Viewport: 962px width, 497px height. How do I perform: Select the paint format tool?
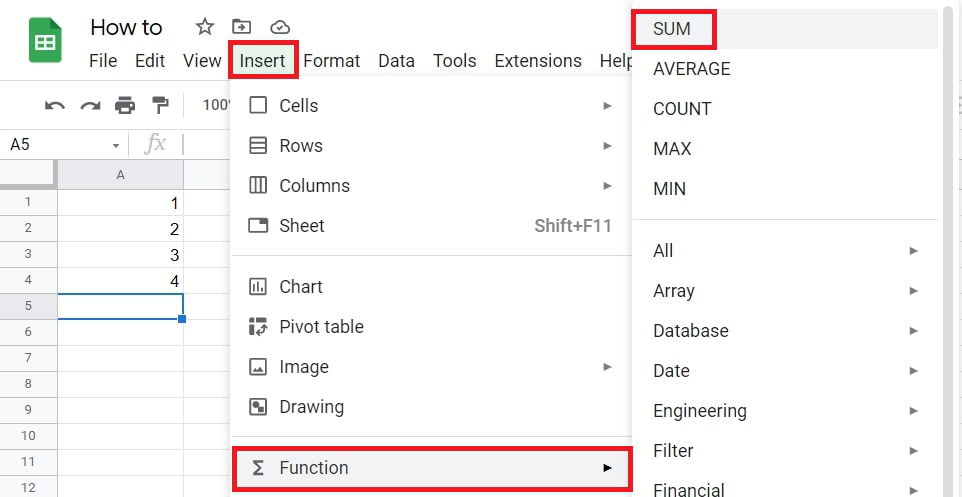[x=159, y=105]
